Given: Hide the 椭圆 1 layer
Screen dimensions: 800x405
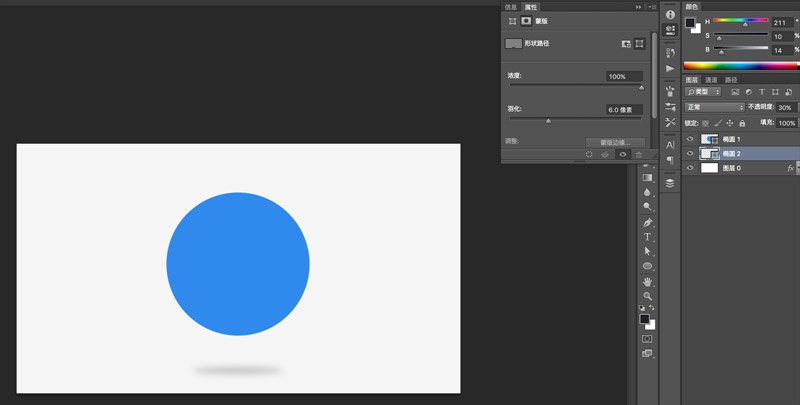Looking at the screenshot, I should 690,139.
